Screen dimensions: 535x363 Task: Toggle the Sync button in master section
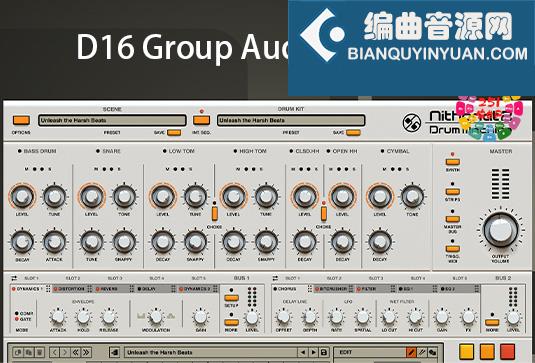(452, 162)
